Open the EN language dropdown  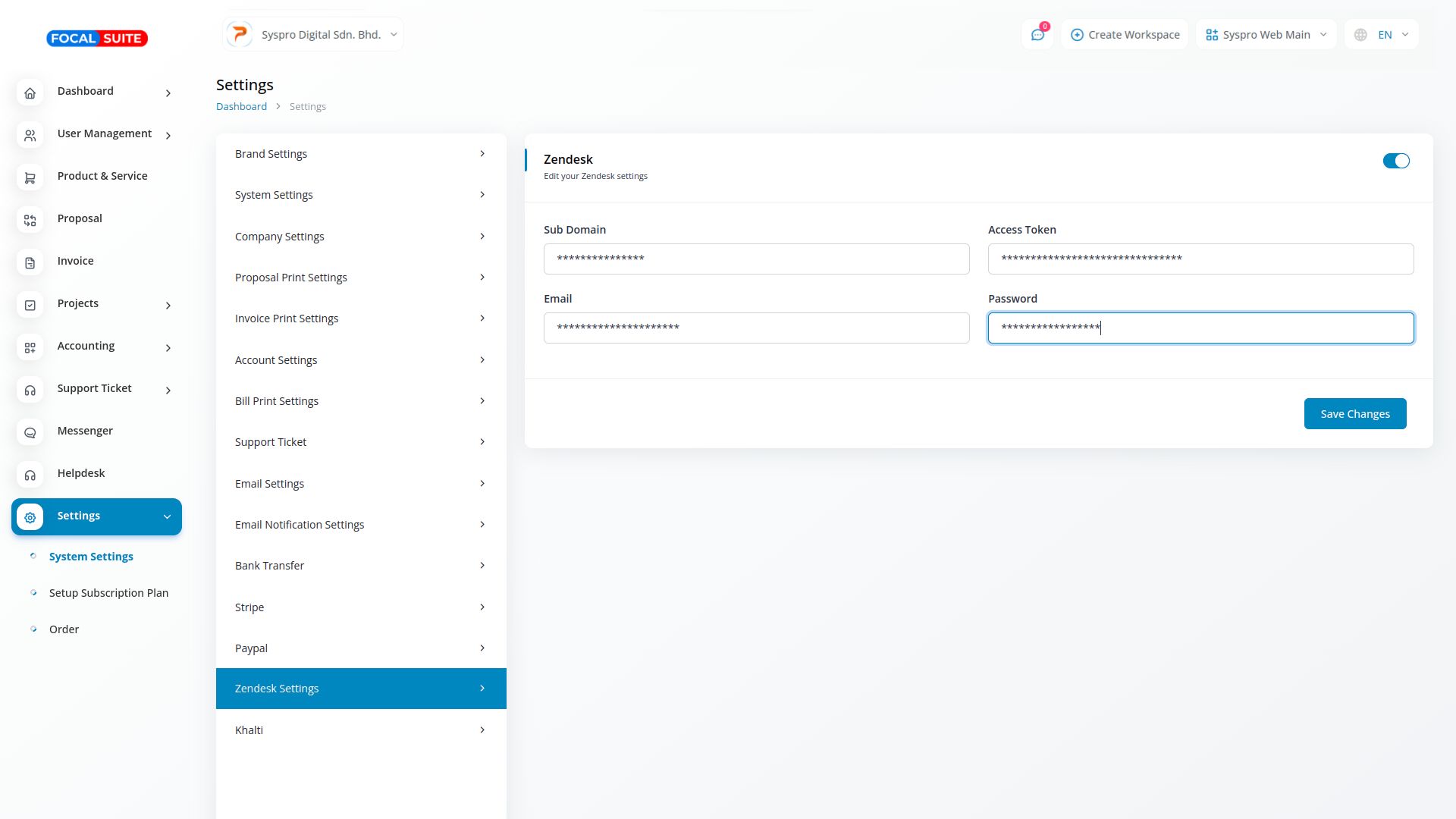1382,35
